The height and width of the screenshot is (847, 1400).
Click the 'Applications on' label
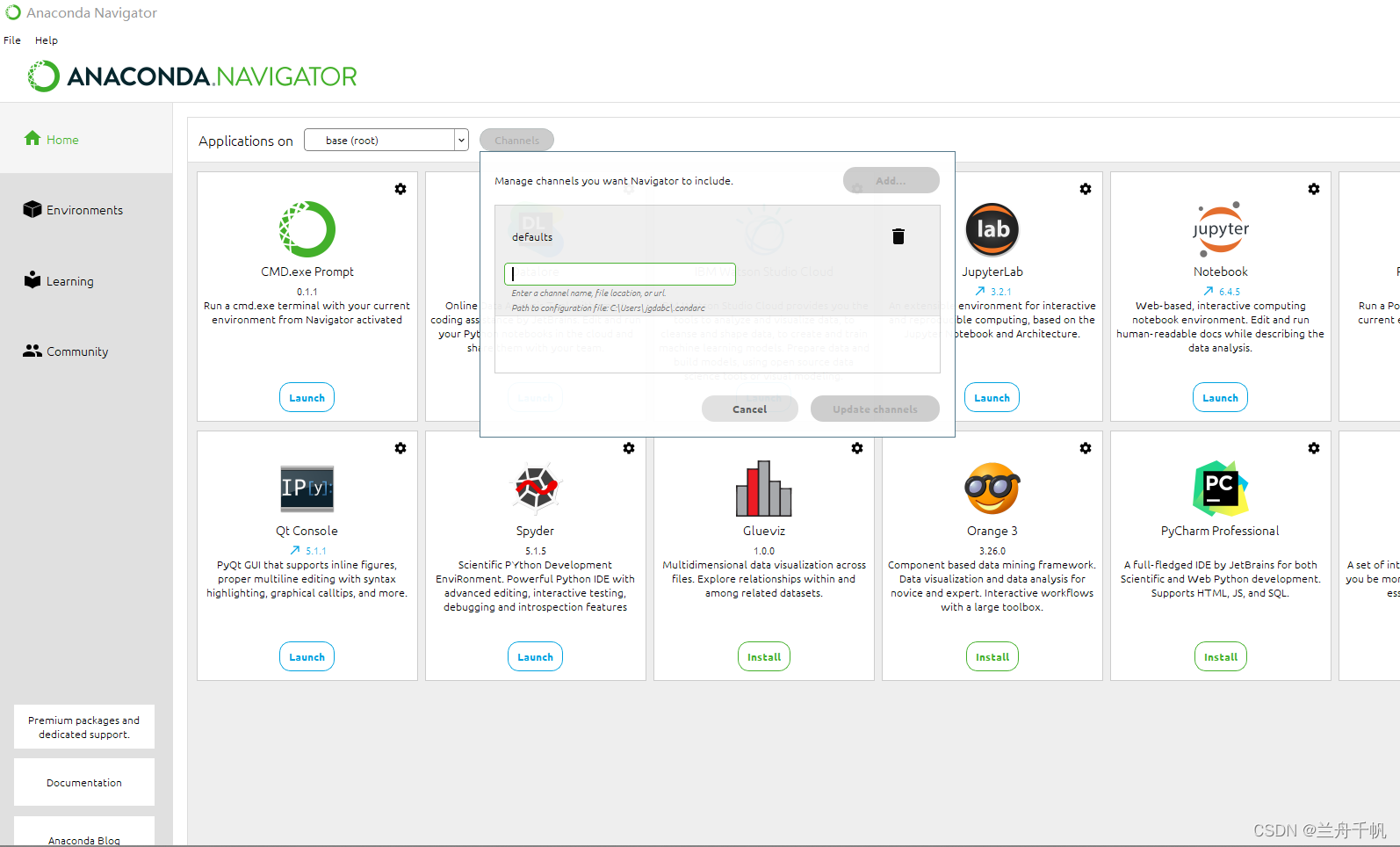246,141
